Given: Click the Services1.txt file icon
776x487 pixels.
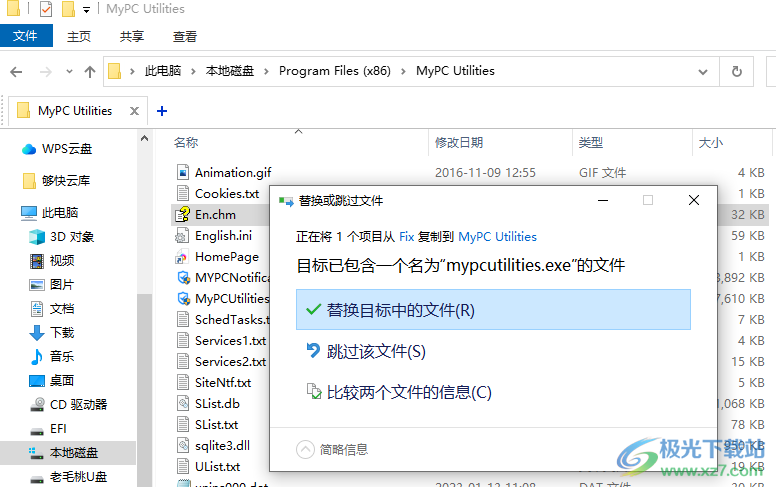Looking at the screenshot, I should 183,341.
